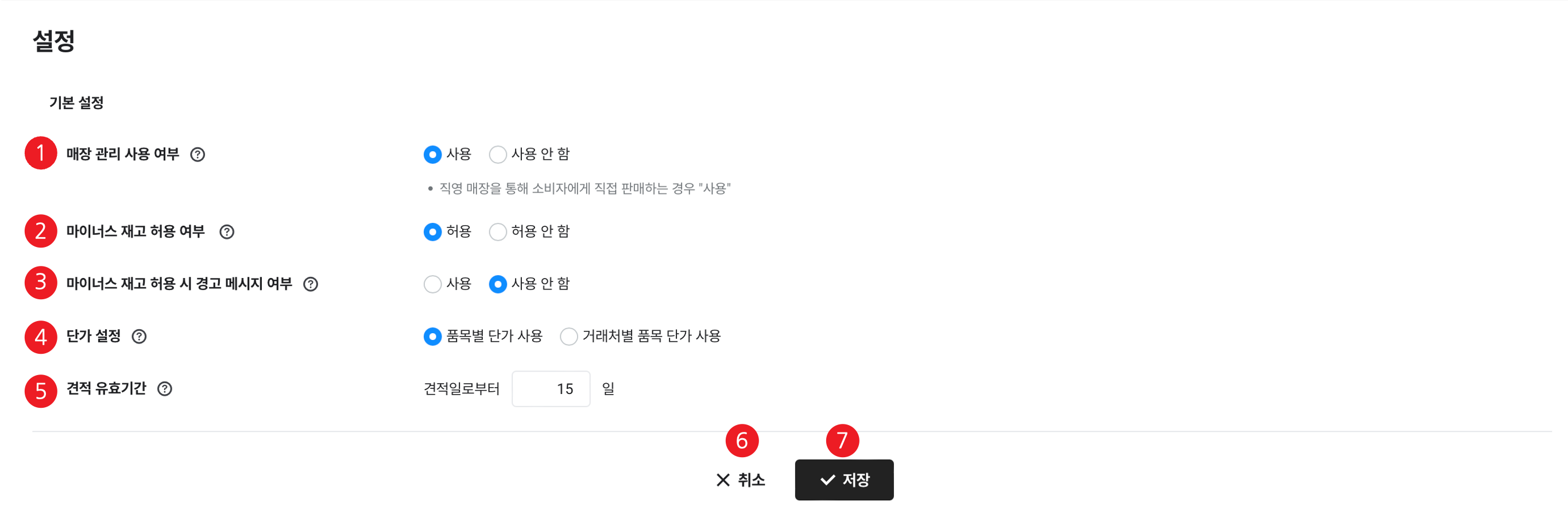This screenshot has height=529, width=1568.
Task: Click red number 7 marker above 저장
Action: point(842,441)
